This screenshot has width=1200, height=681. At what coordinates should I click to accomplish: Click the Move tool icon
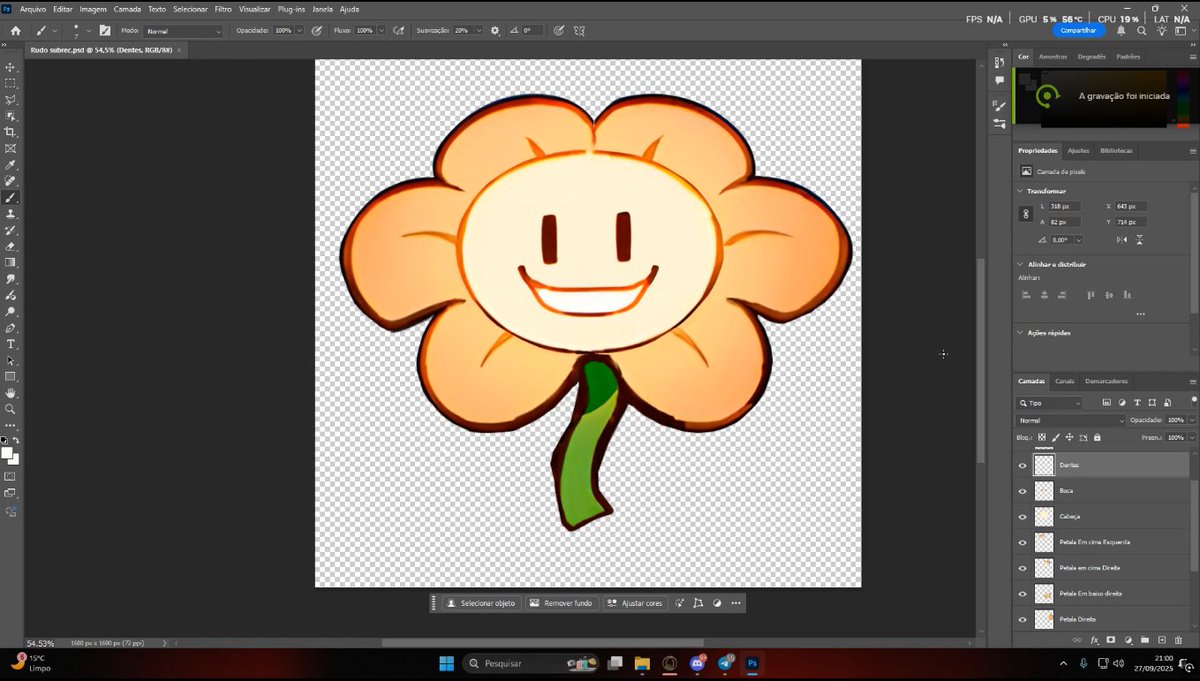click(x=11, y=67)
